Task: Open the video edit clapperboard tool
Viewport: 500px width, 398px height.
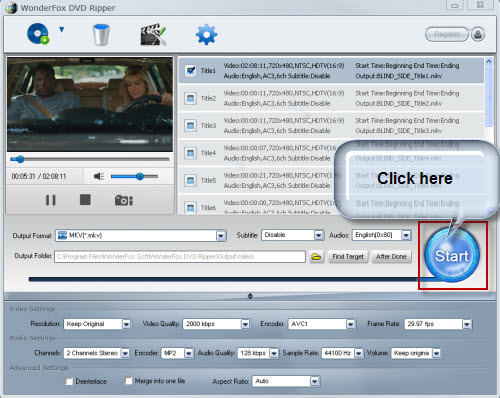Action: pyautogui.click(x=153, y=34)
